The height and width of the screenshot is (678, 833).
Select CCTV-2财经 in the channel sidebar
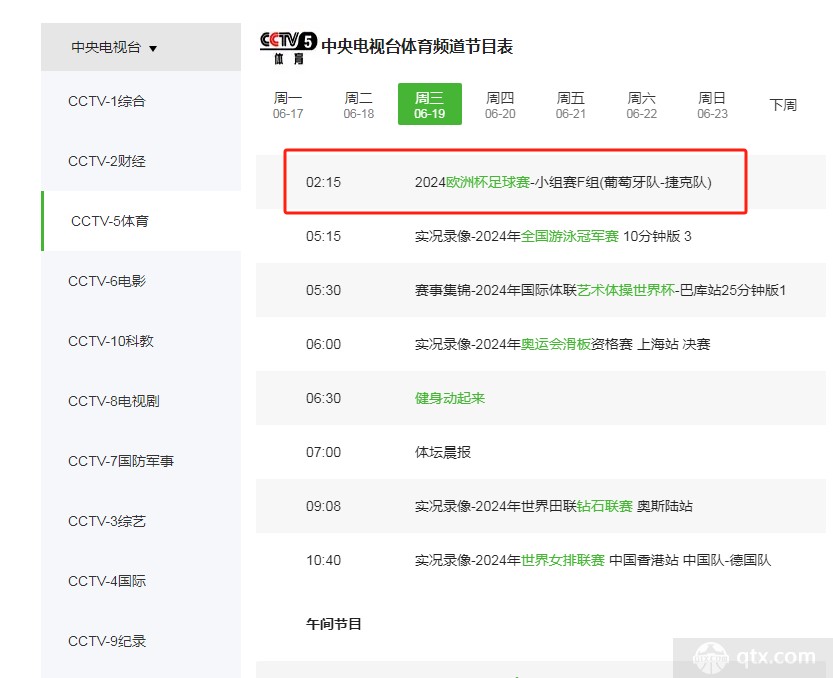pos(141,161)
